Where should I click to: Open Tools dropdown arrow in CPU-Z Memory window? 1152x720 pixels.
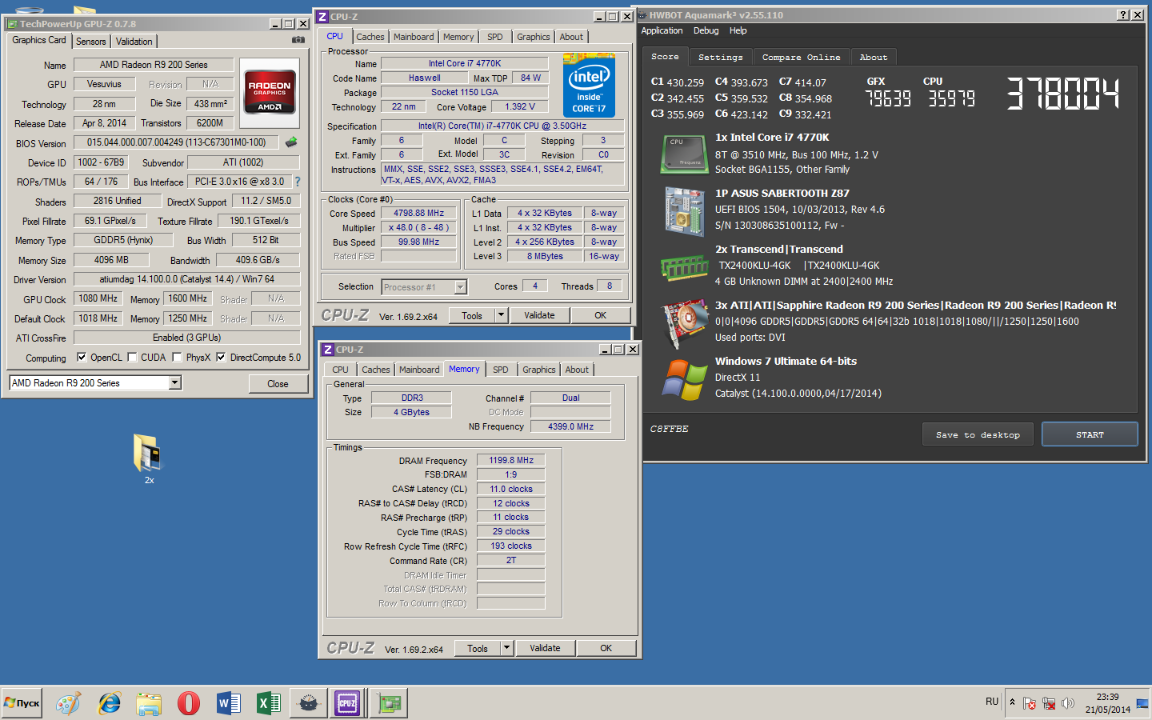click(x=507, y=648)
